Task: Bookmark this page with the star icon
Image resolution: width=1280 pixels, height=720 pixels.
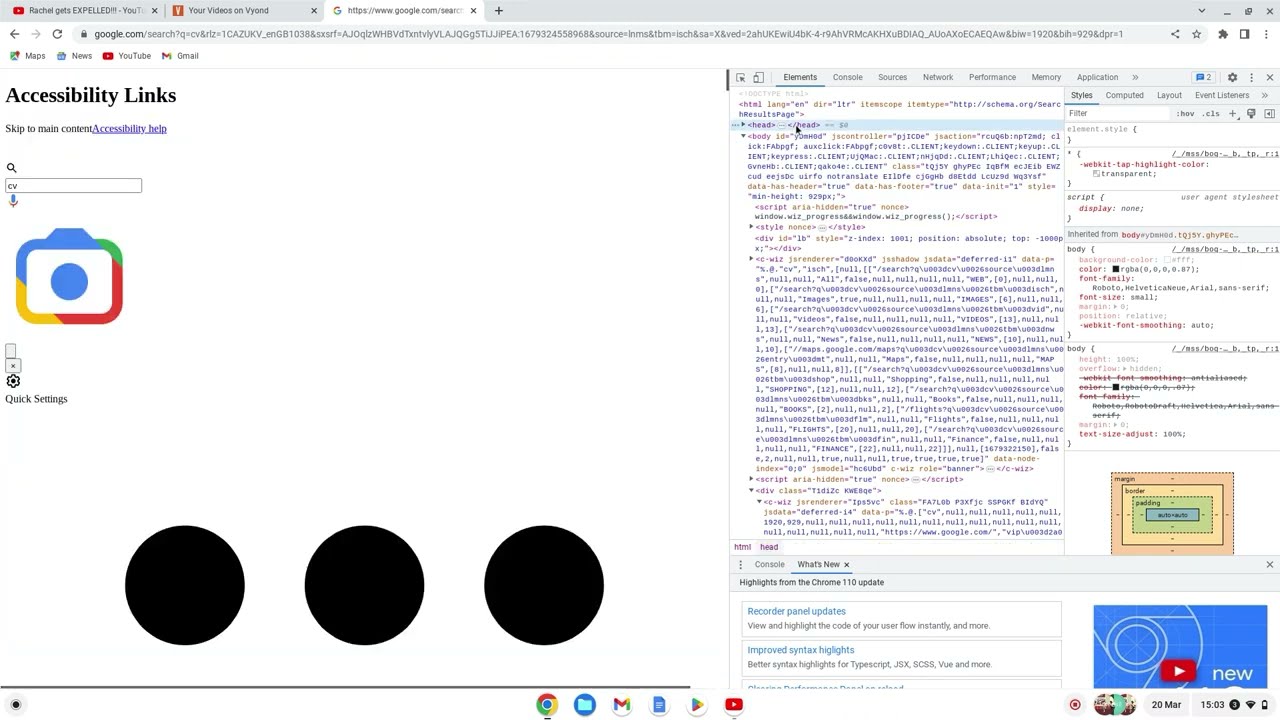Action: tap(1196, 34)
